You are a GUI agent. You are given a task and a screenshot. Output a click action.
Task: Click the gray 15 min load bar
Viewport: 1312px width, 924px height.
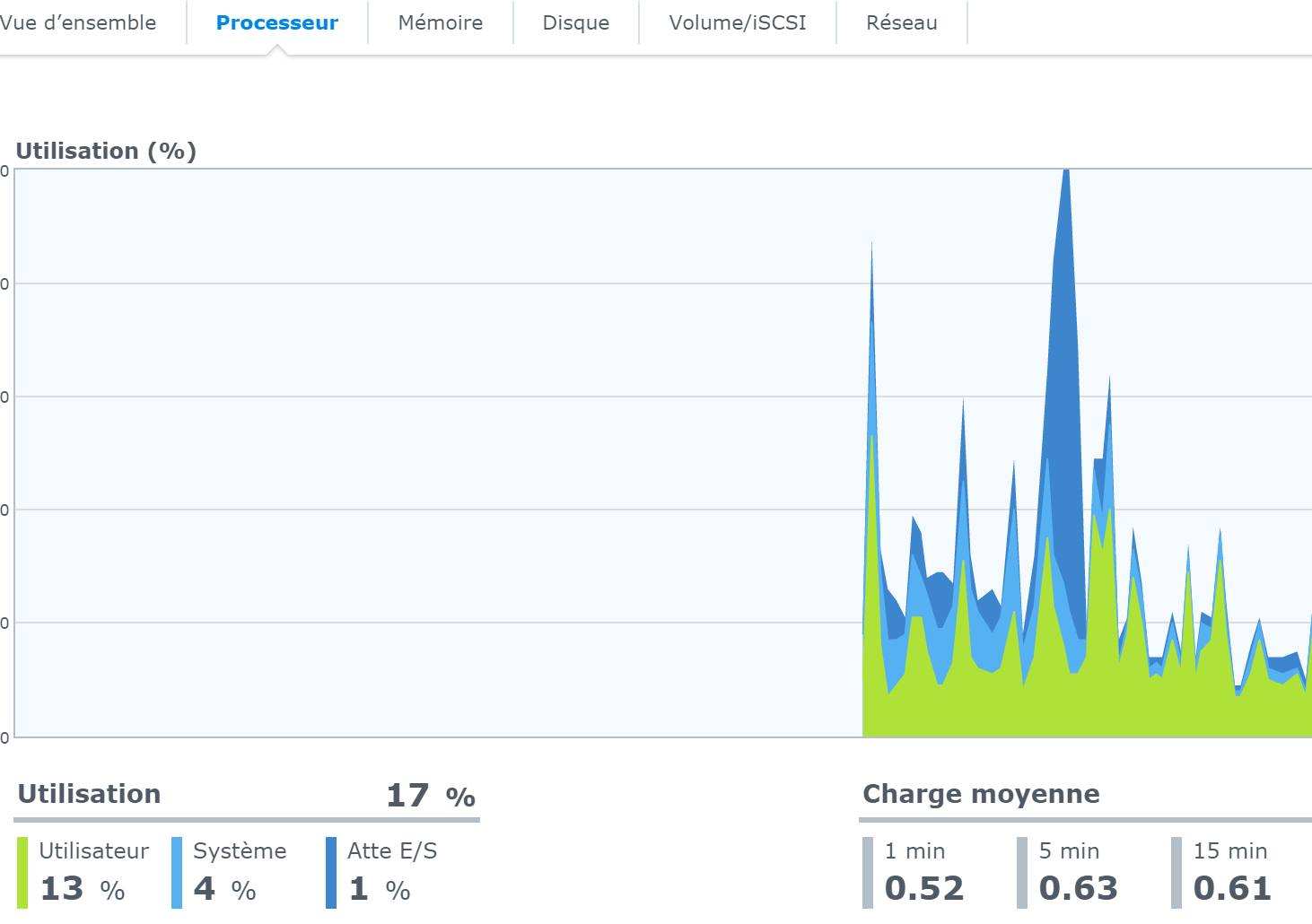point(1176,873)
